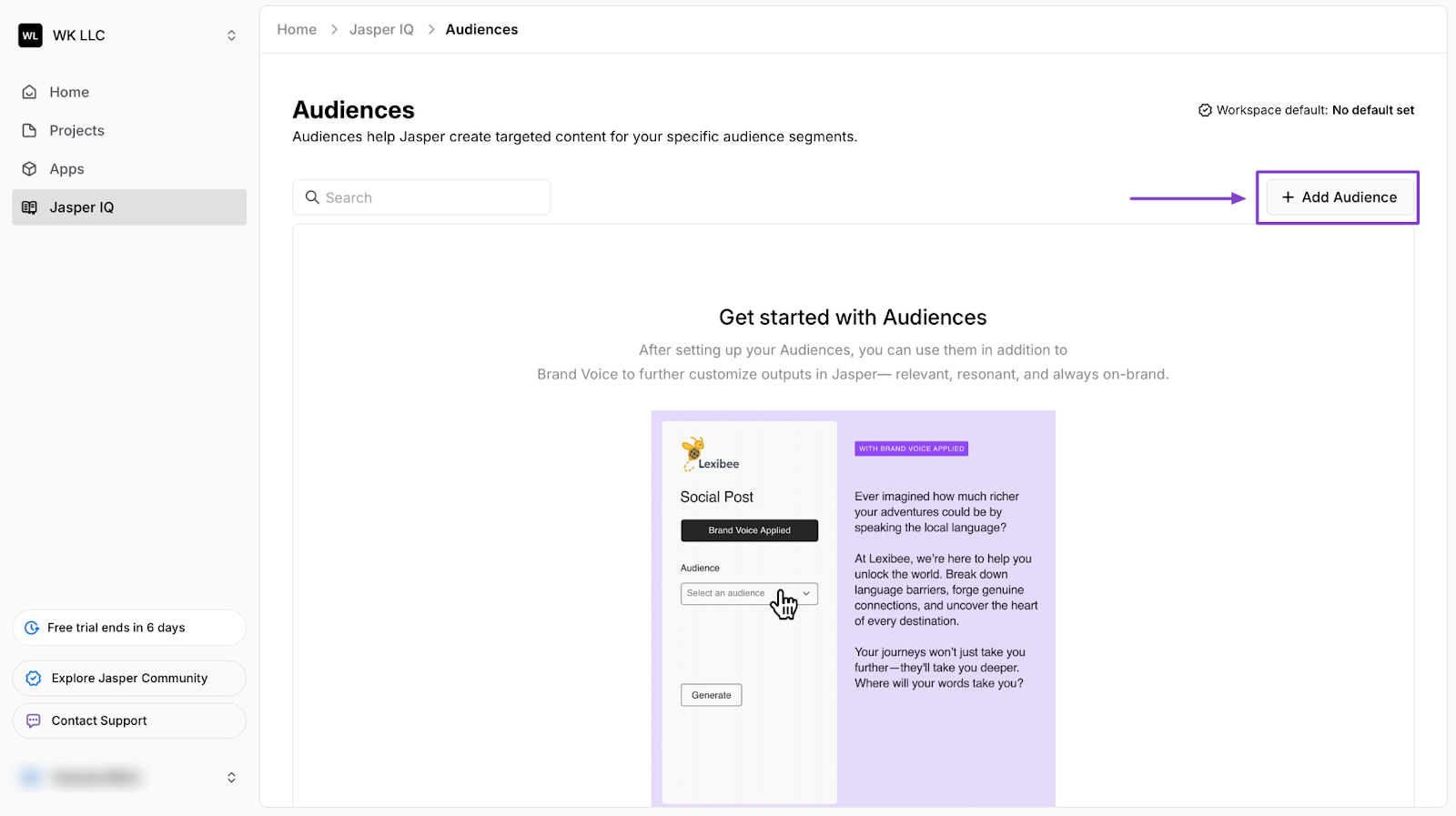Click the Contact Support chat icon
The width and height of the screenshot is (1456, 816).
[34, 720]
